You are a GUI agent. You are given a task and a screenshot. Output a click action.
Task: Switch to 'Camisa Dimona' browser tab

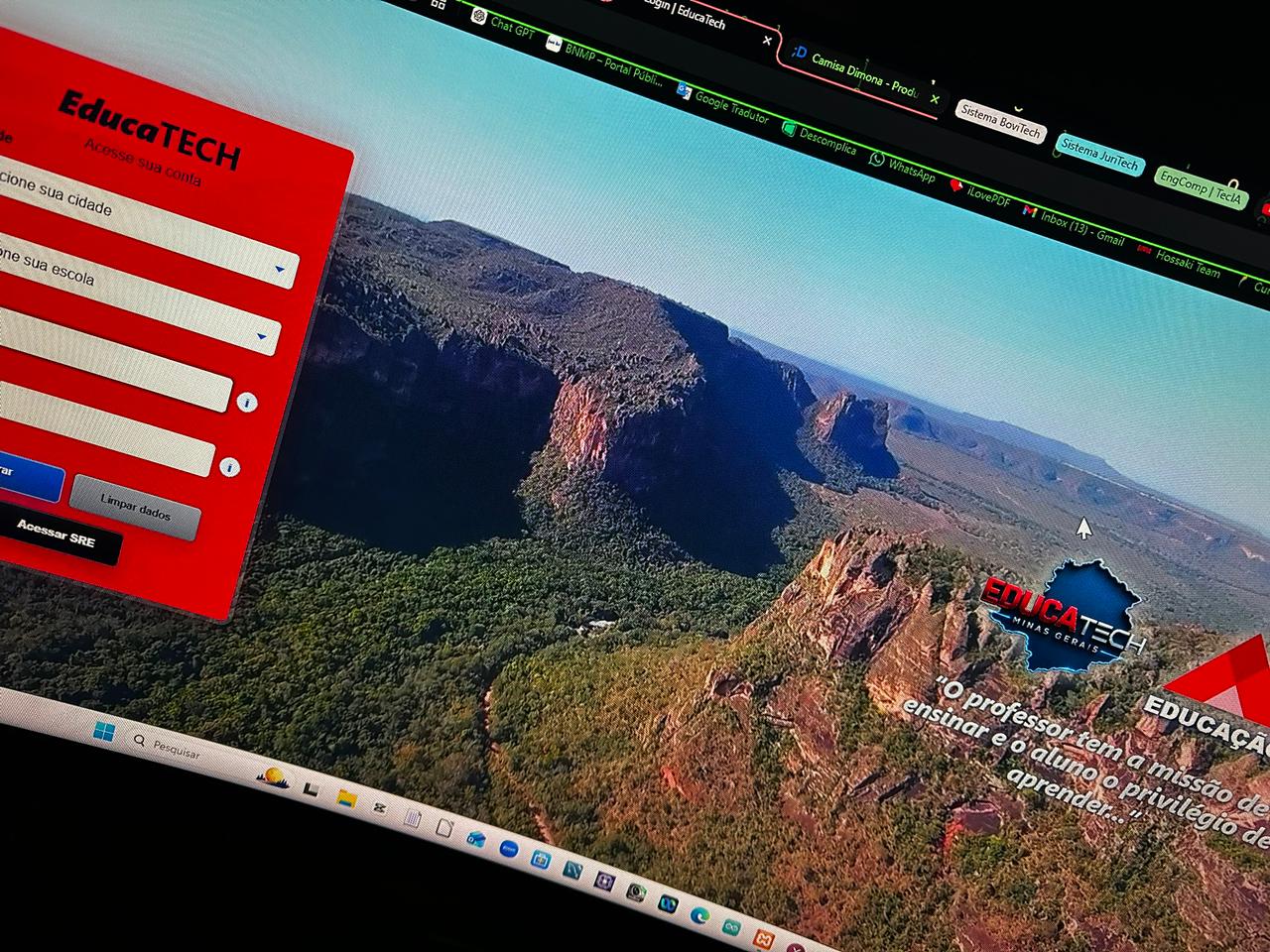tap(864, 75)
